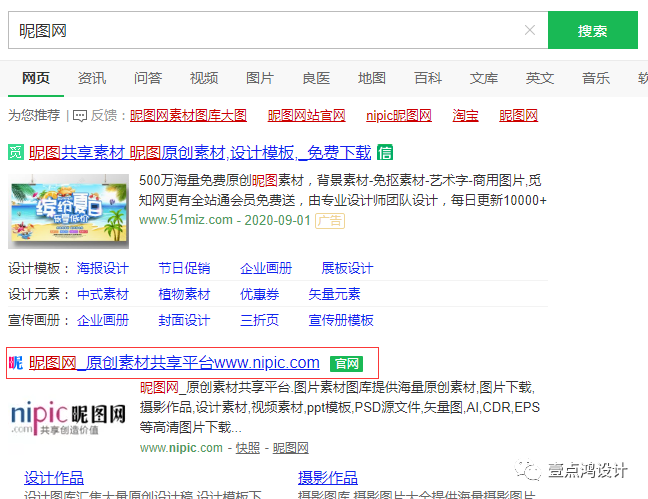The height and width of the screenshot is (499, 648).
Task: Open the 淘宝 suggestion link
Action: click(465, 115)
